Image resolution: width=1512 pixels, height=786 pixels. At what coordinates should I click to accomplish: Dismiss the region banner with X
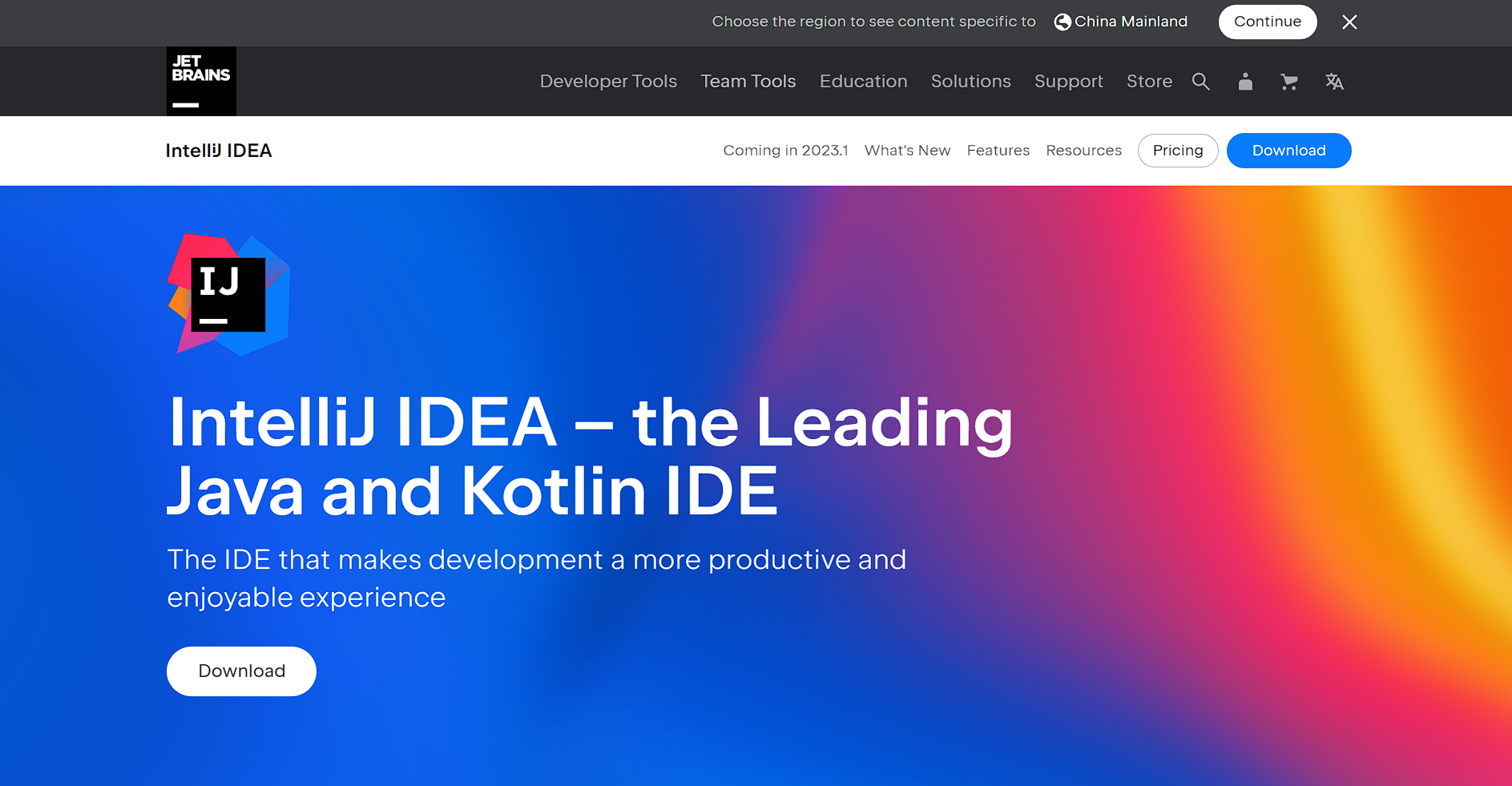(1349, 22)
